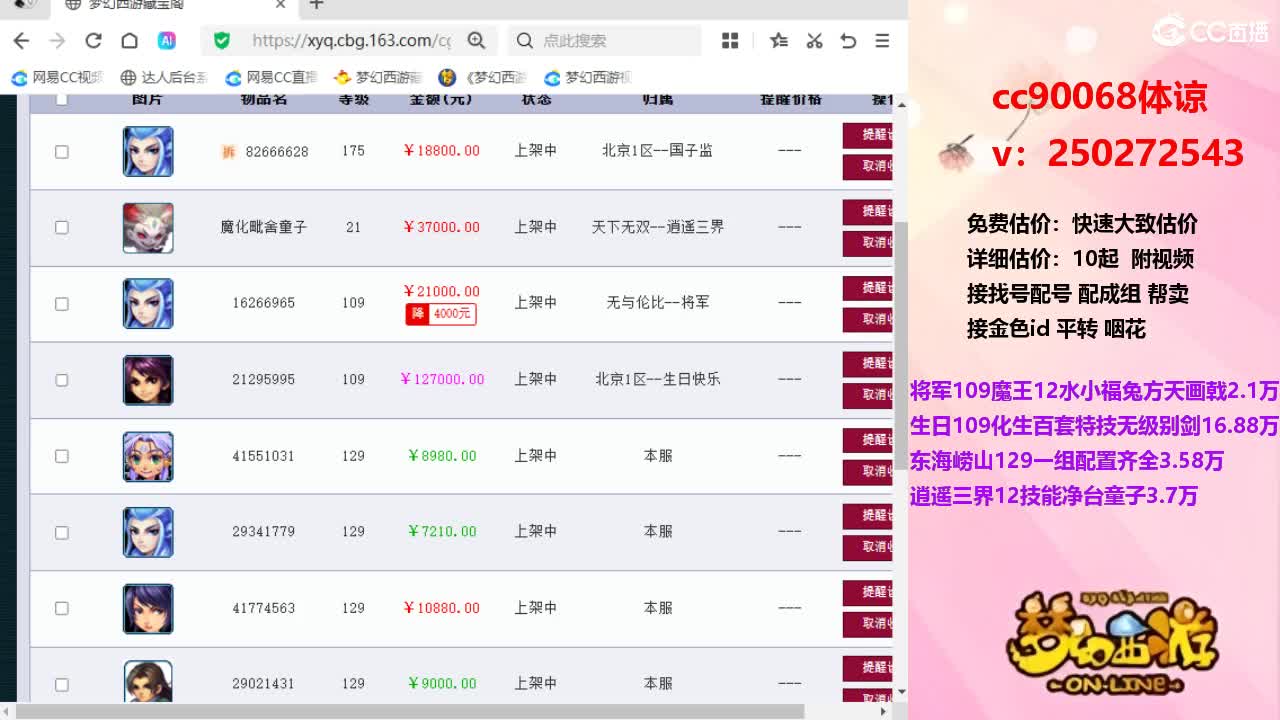Click the horizontal scrollbar thumb

410,711
